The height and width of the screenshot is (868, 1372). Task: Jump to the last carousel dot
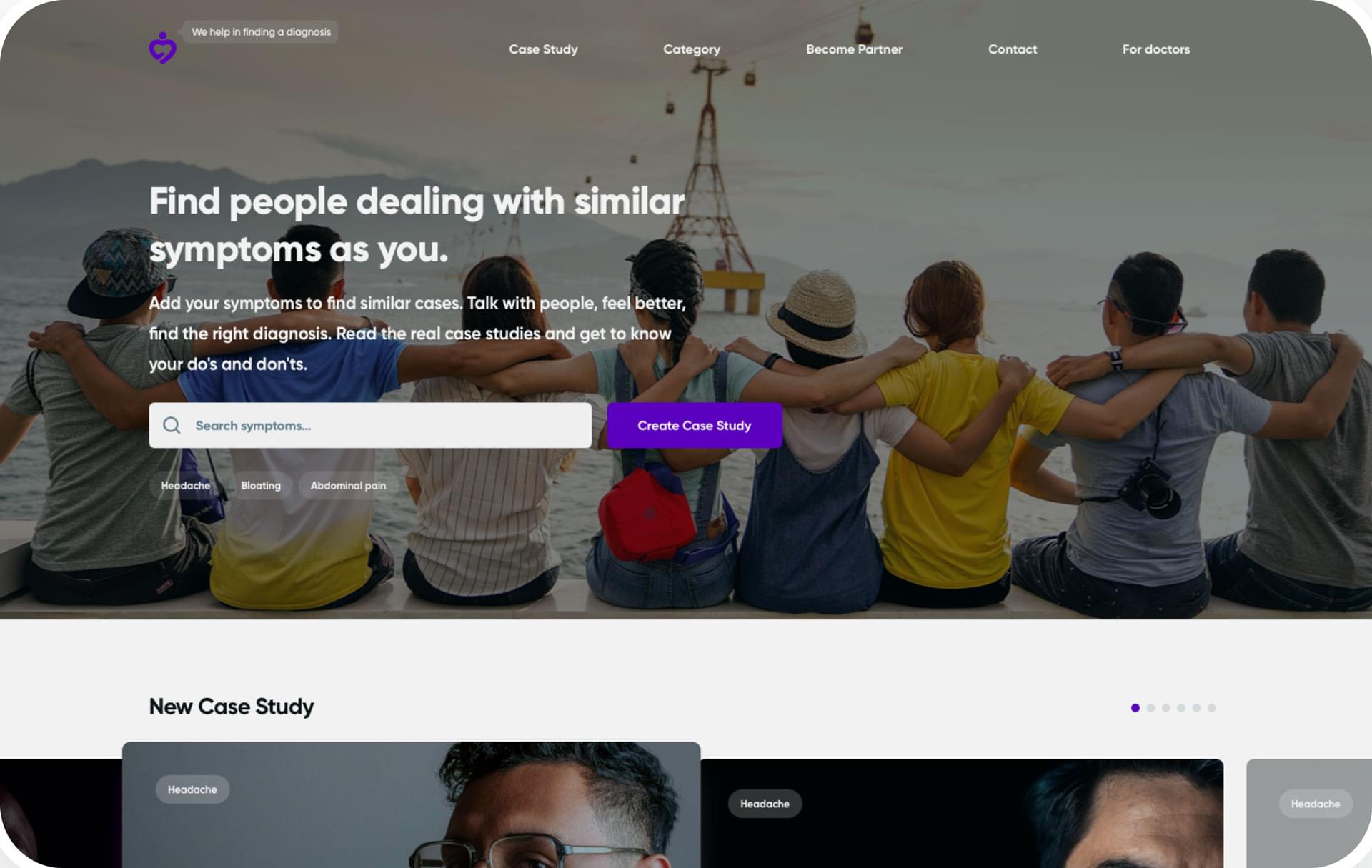(1211, 708)
